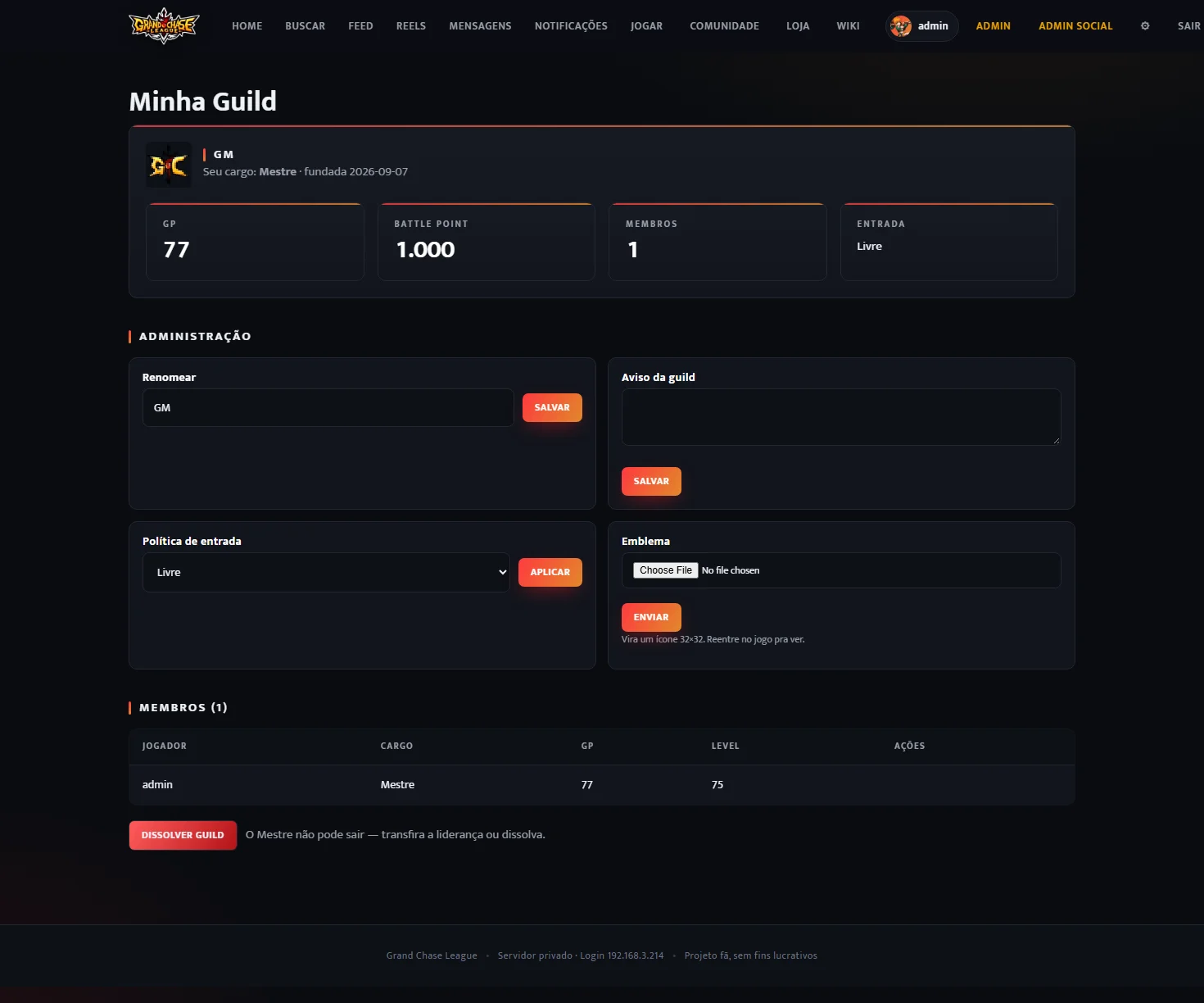Click SALVAR next to Renomear field

552,407
